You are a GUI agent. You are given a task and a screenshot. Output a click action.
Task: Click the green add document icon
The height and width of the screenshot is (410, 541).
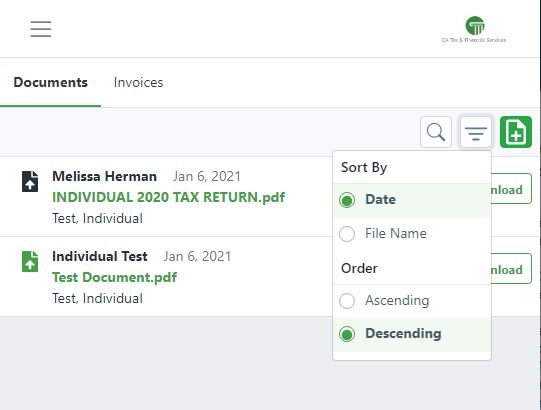point(516,132)
